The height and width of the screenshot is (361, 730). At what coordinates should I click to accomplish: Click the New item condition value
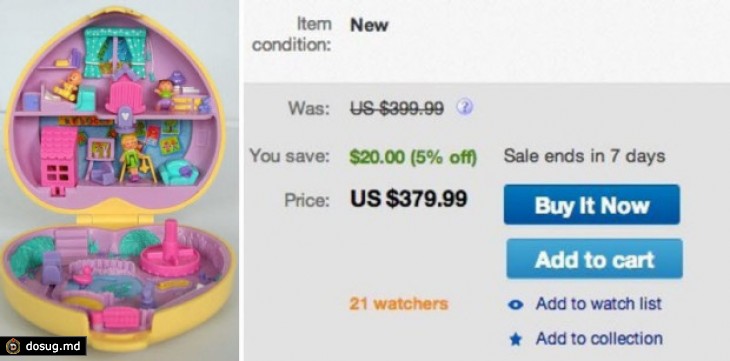(369, 25)
